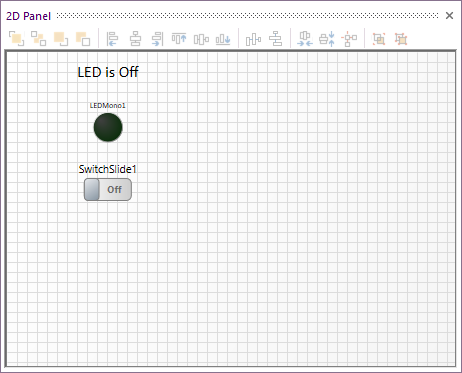Ungroup objects with last toolbar icon

click(401, 39)
